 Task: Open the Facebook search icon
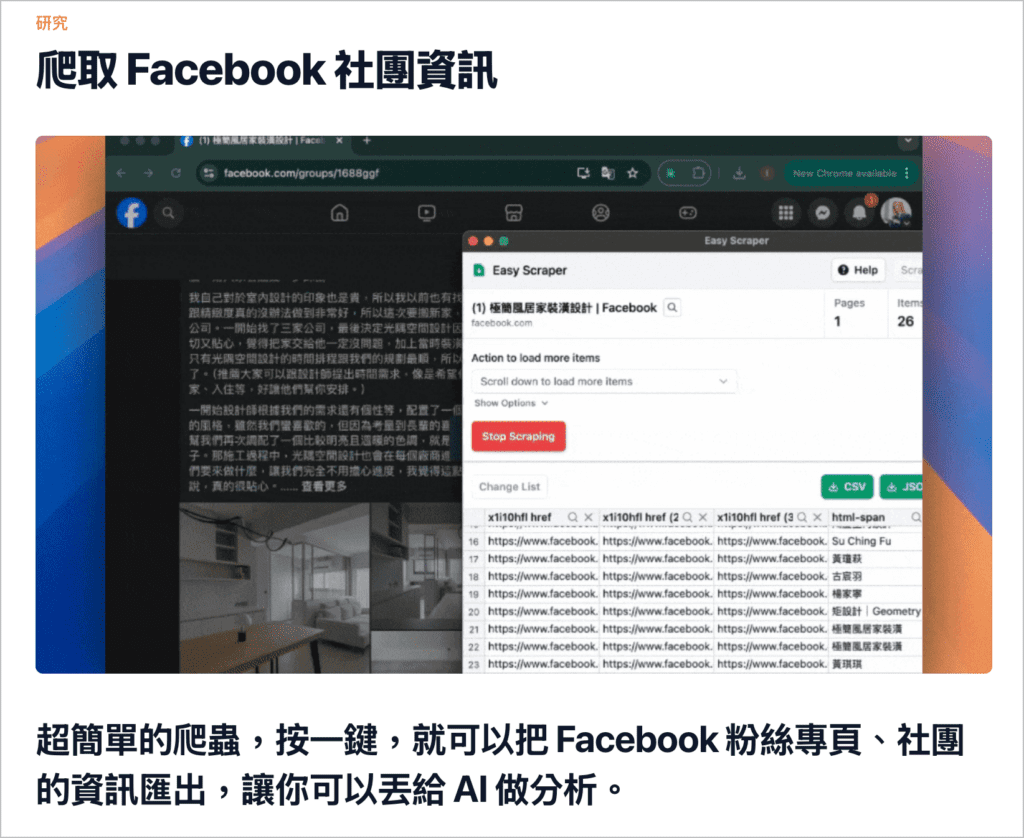[x=168, y=213]
